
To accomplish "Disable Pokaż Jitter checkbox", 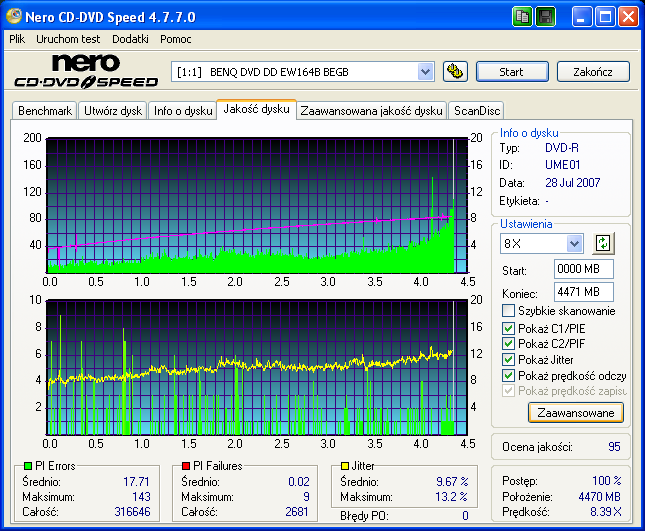I will coord(508,359).
